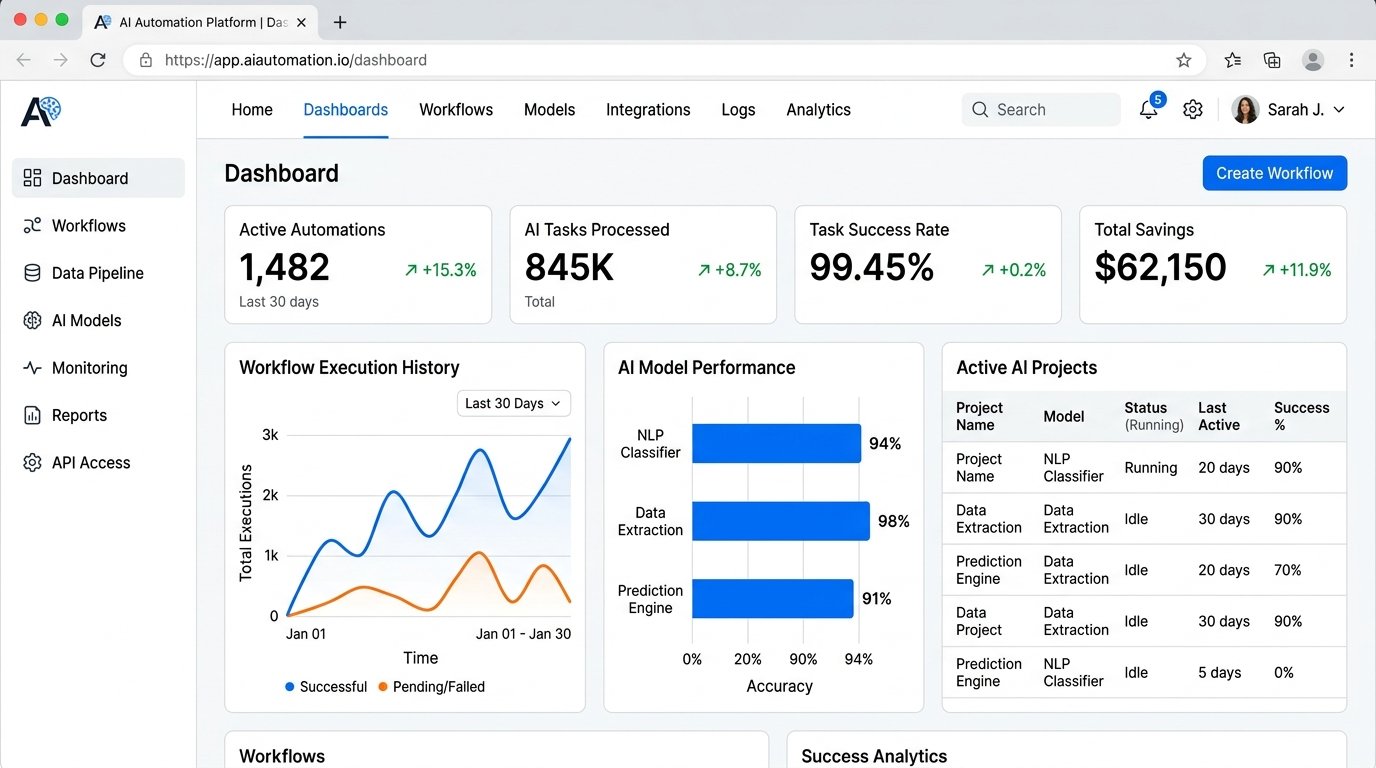Click the Pending/Failed legend entry
The image size is (1376, 768).
[x=431, y=687]
